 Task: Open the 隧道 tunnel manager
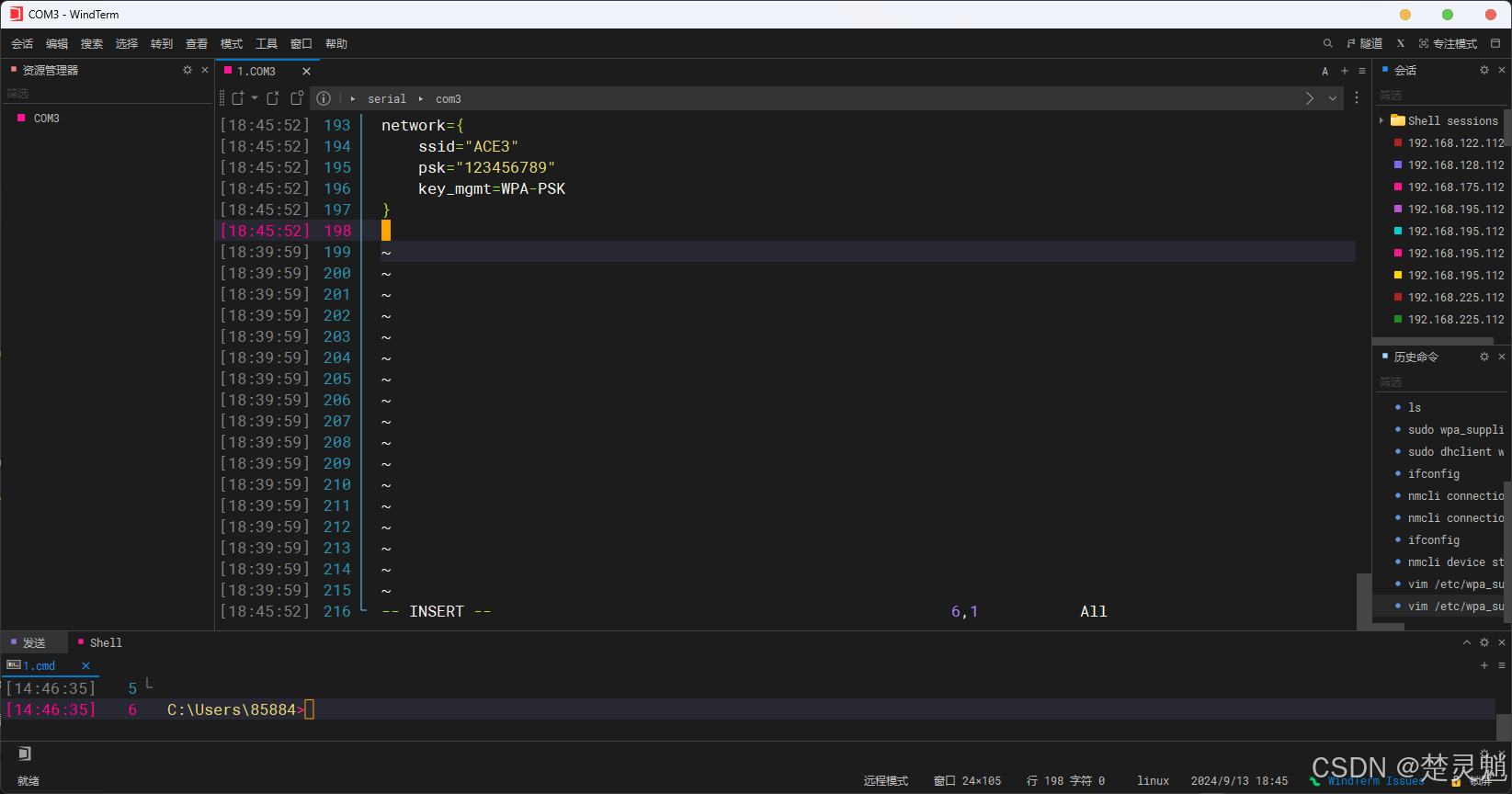[x=1365, y=43]
